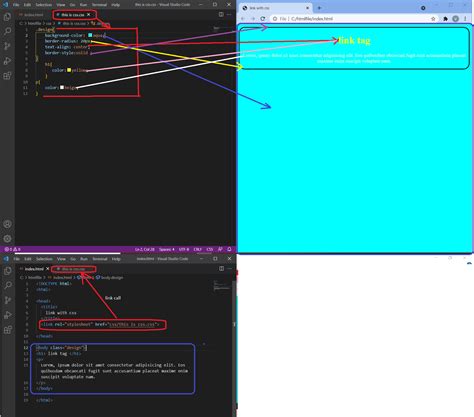Open Explorer in the bottom VS Code window

click(7, 270)
